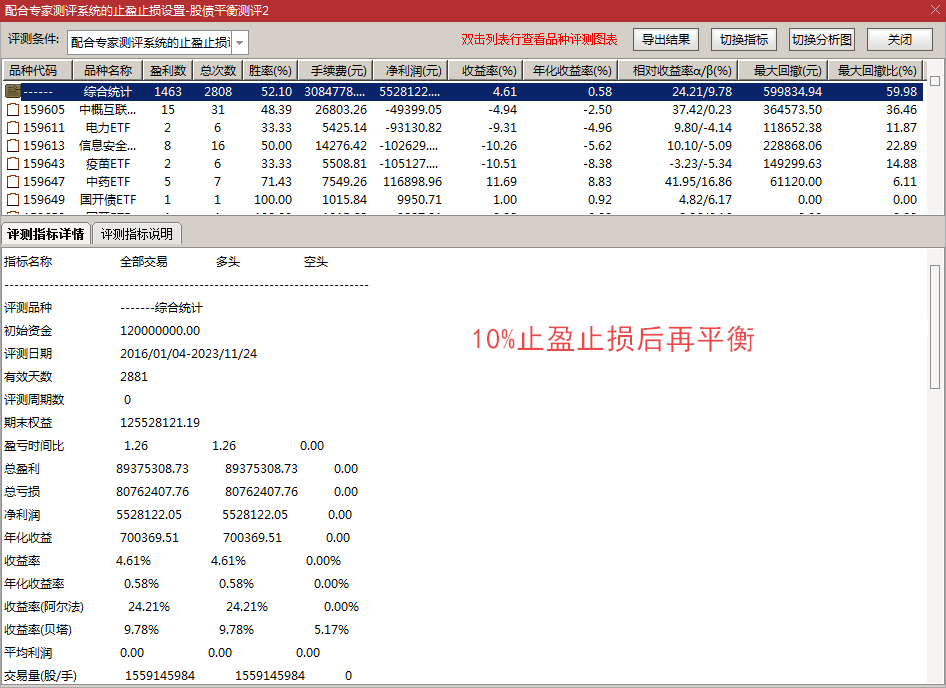This screenshot has width=946, height=688.
Task: Click the 导出结果 button
Action: pyautogui.click(x=665, y=40)
